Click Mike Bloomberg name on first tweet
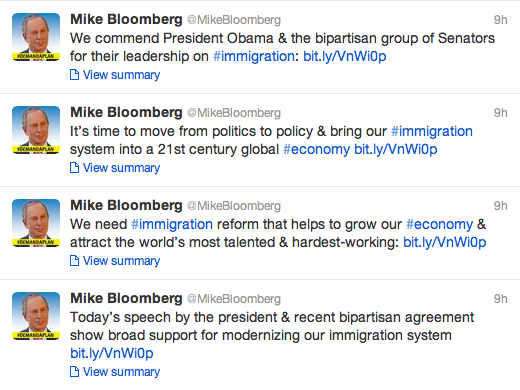520x390 pixels. pos(126,19)
